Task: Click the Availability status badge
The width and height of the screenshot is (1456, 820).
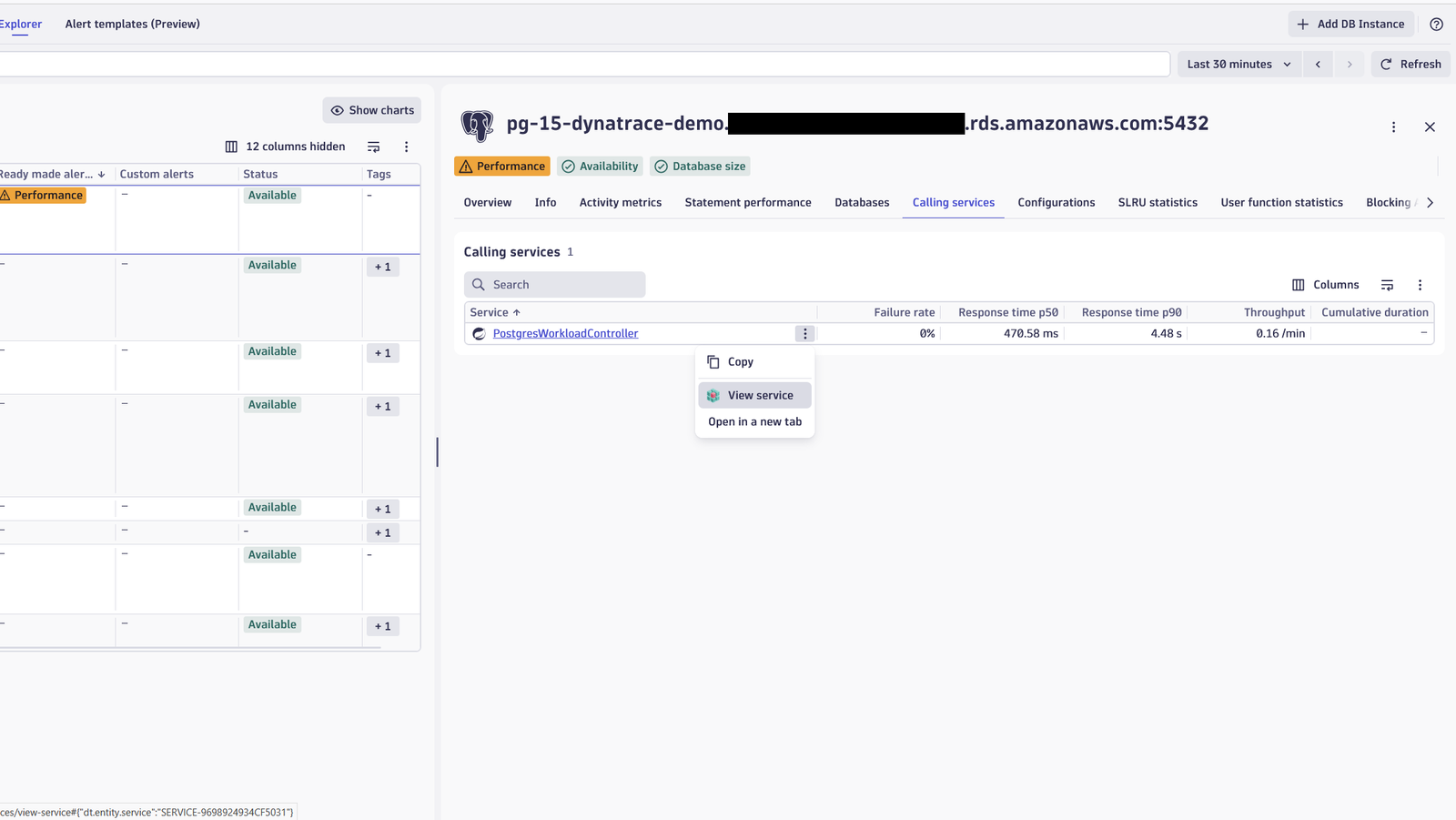Action: pyautogui.click(x=600, y=167)
